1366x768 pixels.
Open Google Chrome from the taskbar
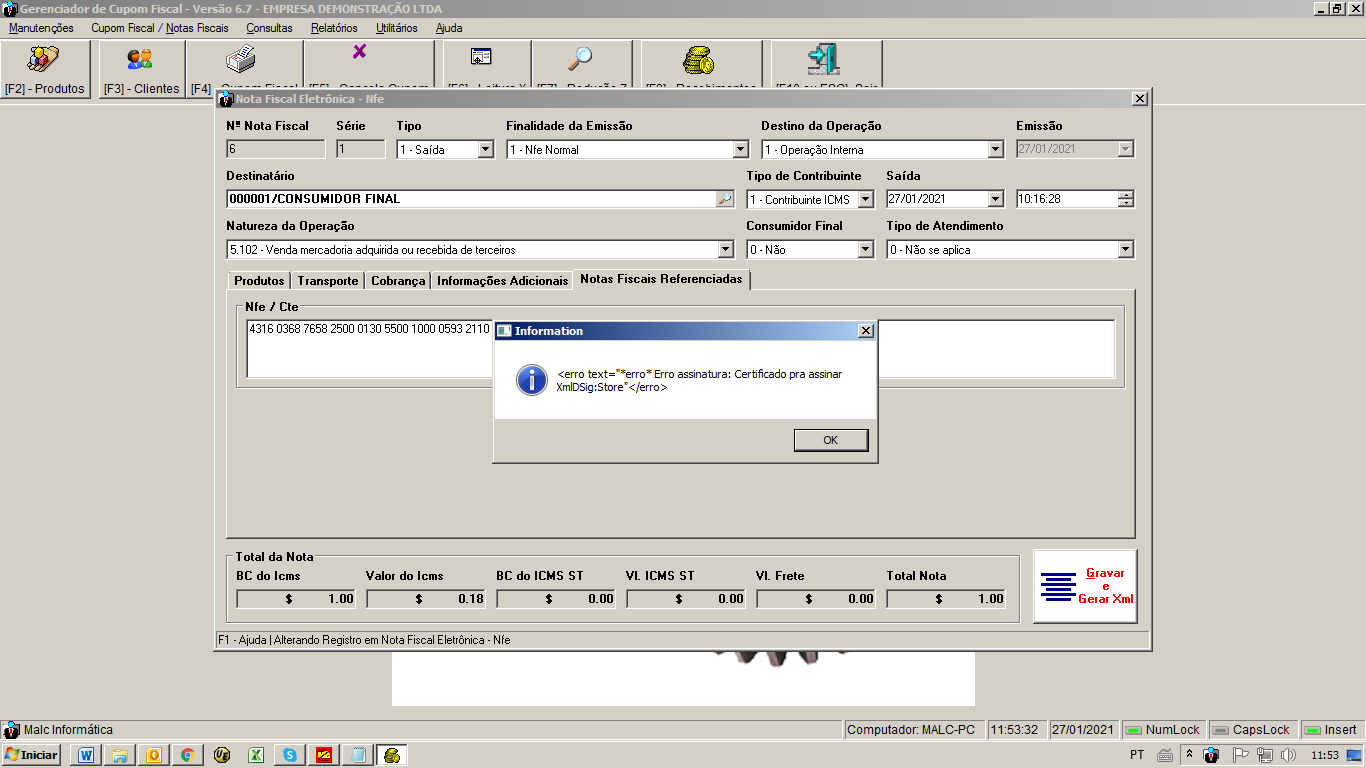coord(187,755)
